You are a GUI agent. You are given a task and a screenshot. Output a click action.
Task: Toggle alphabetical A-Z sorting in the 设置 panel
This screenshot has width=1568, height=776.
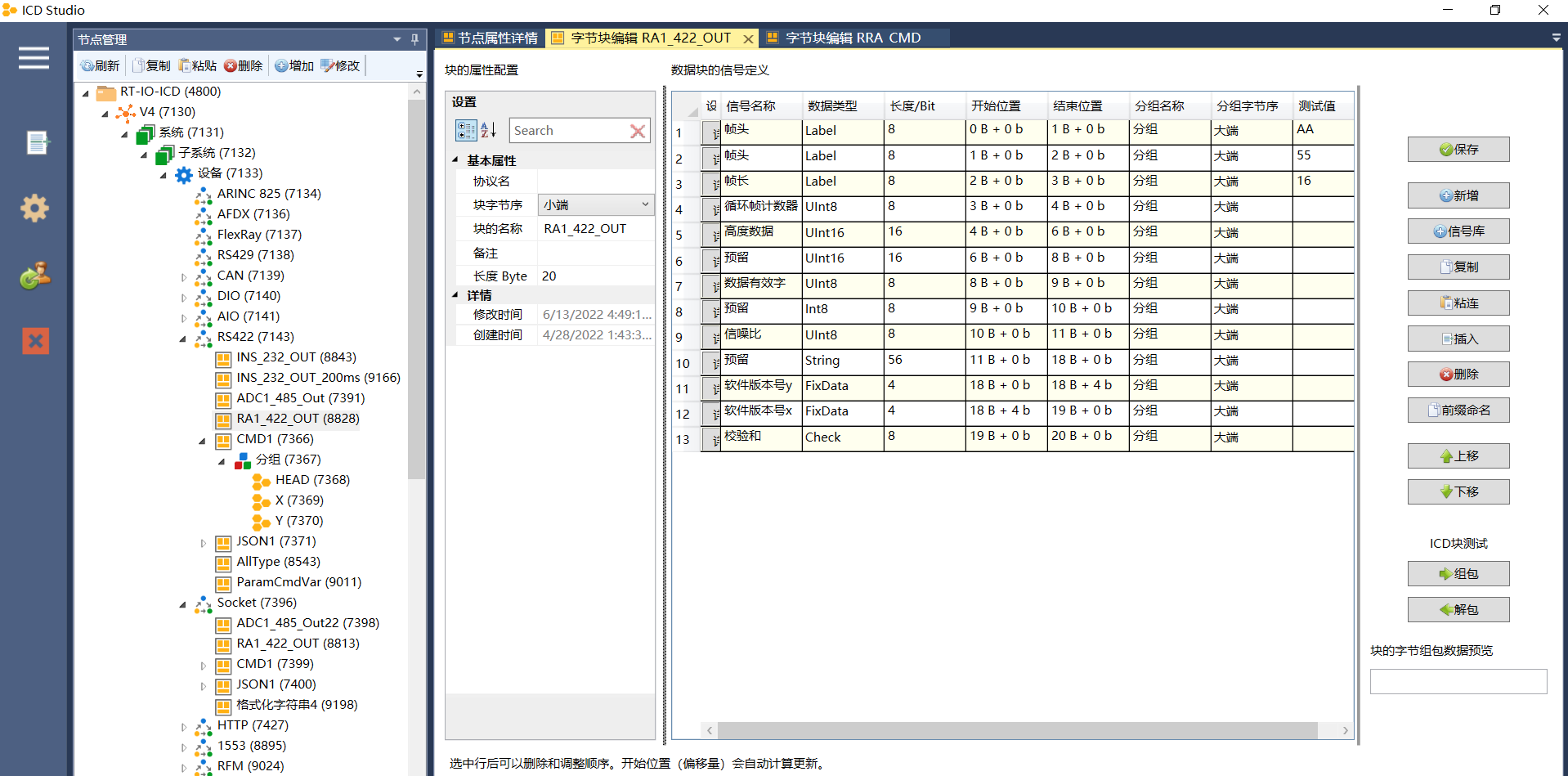pyautogui.click(x=487, y=130)
